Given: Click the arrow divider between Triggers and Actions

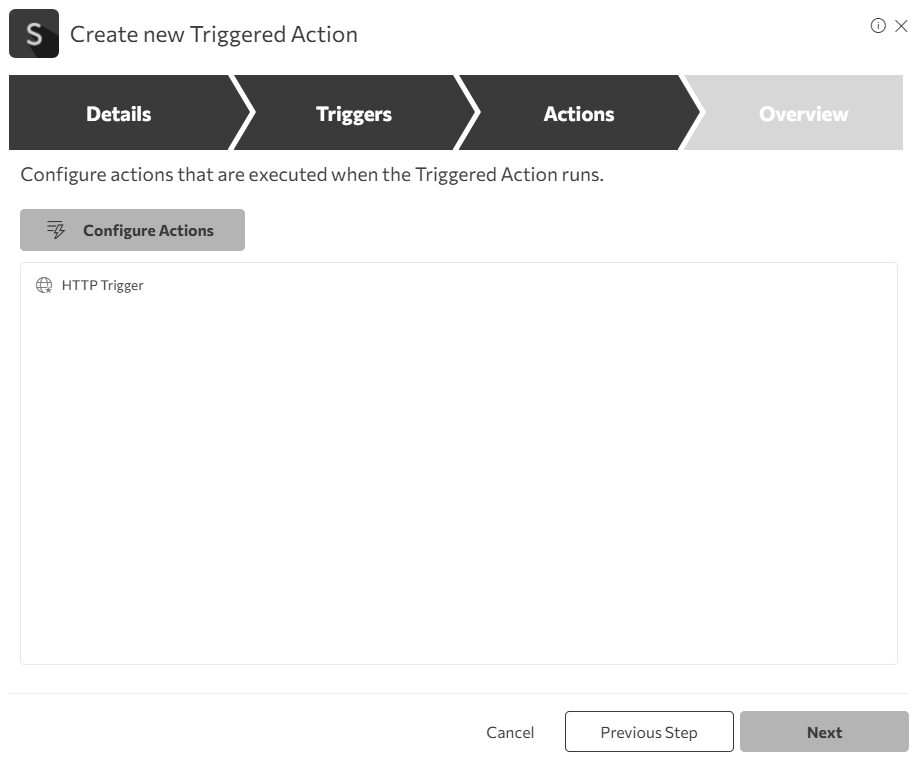Looking at the screenshot, I should (468, 113).
